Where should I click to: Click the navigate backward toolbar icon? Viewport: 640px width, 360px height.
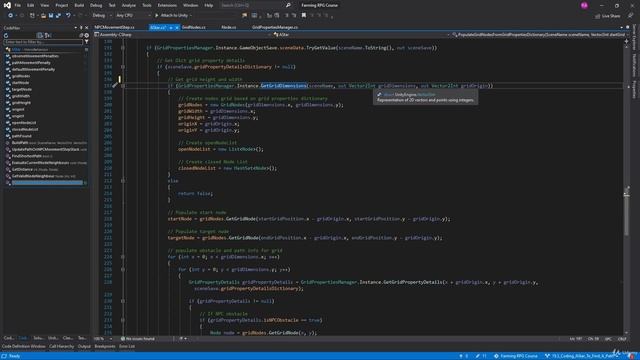(10, 16)
